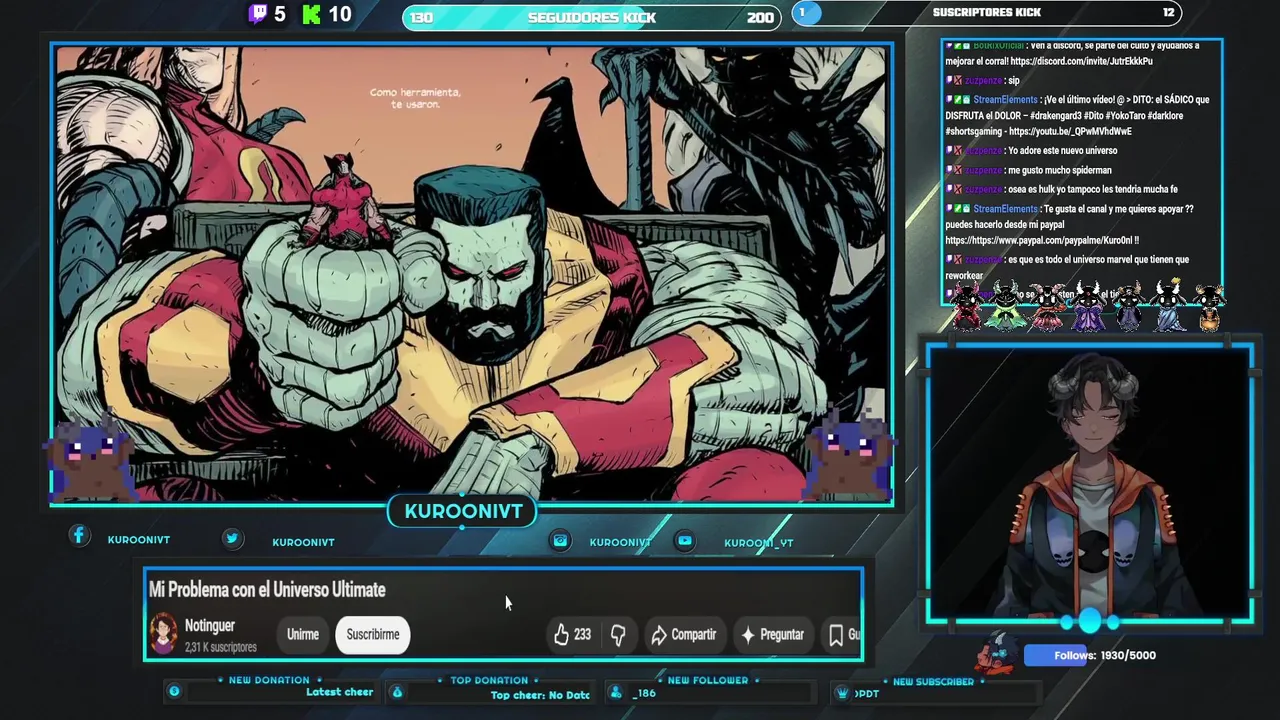Click the "Top cheer: No Data" text
1280x720 pixels.
(540, 695)
